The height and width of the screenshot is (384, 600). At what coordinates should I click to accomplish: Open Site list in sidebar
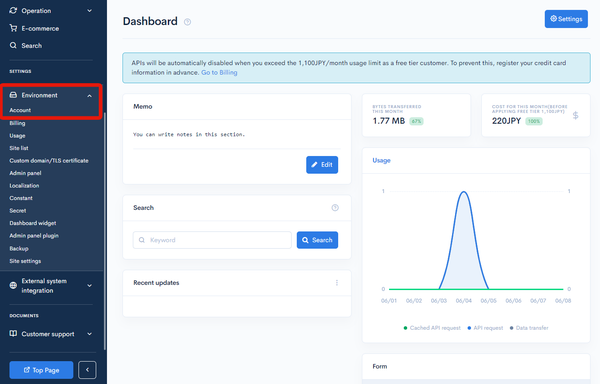(19, 148)
